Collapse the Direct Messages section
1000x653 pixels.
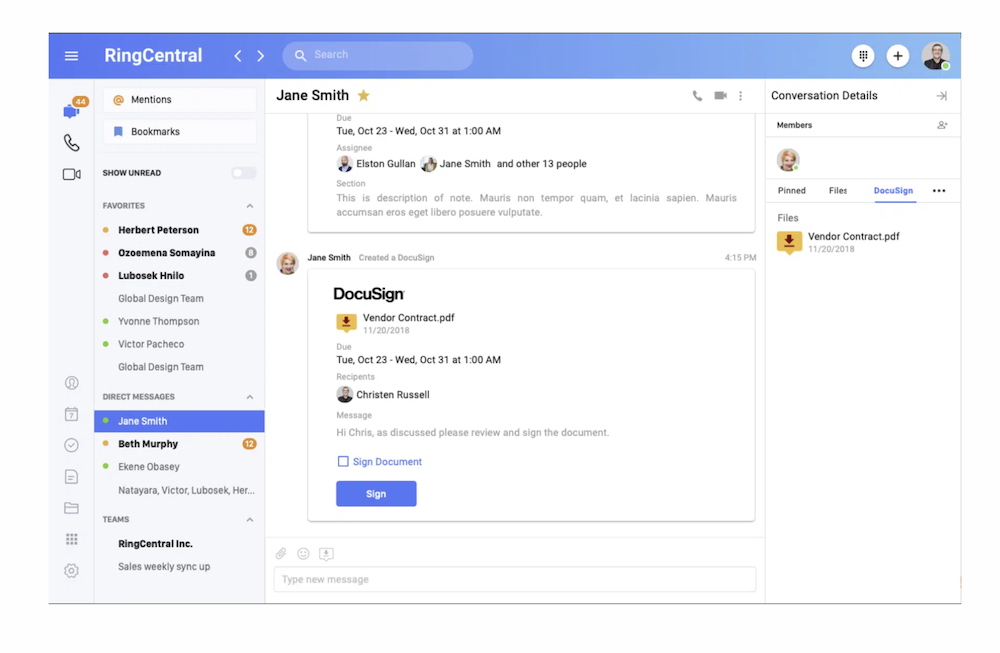point(250,397)
